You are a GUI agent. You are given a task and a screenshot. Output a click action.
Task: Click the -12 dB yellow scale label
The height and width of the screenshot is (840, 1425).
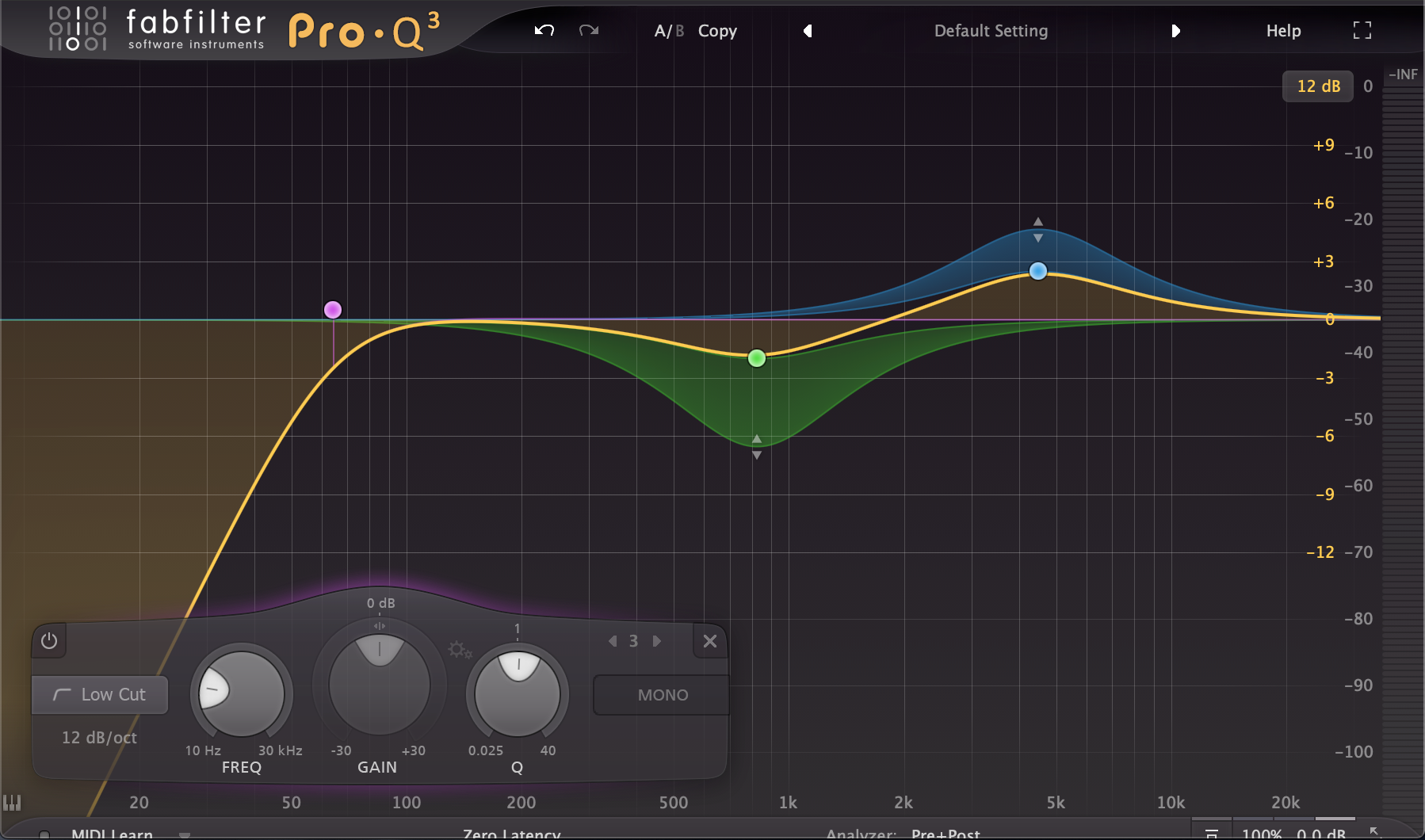click(x=1320, y=552)
